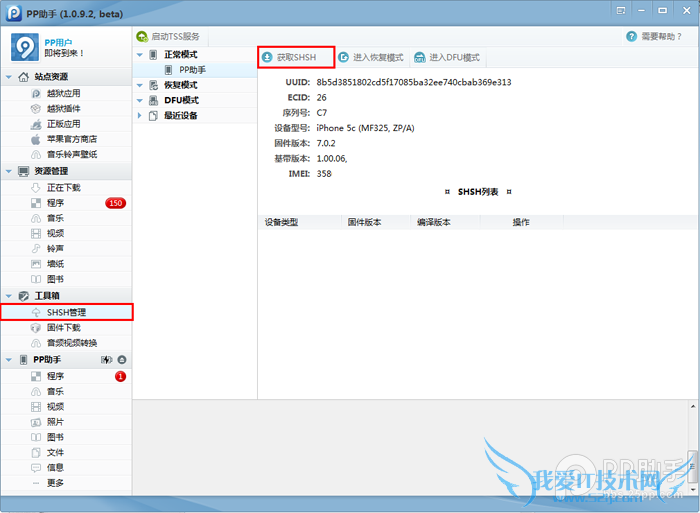This screenshot has width=700, height=513.
Task: Collapse the 资源管理 sidebar section
Action: 8,171
